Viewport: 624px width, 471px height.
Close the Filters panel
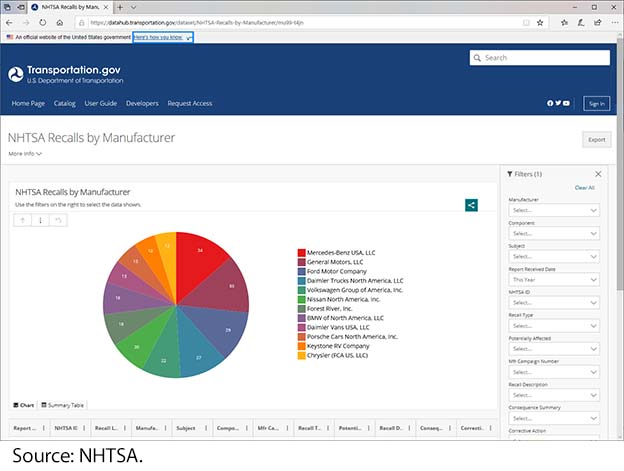598,174
